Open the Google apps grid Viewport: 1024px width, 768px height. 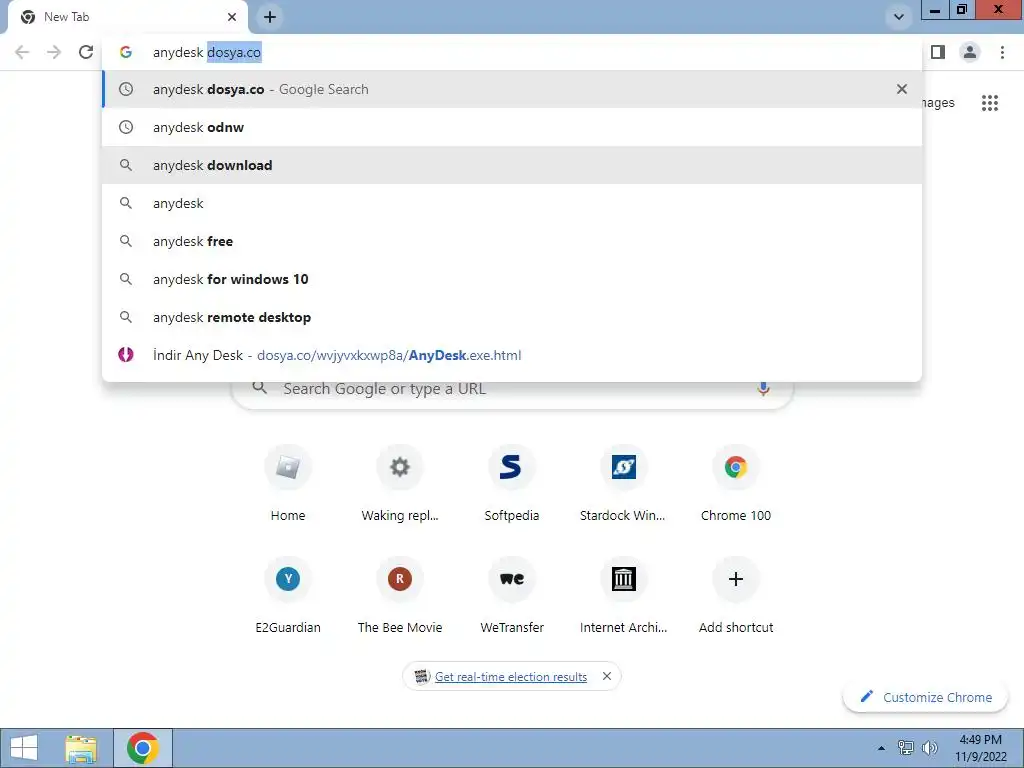(990, 103)
